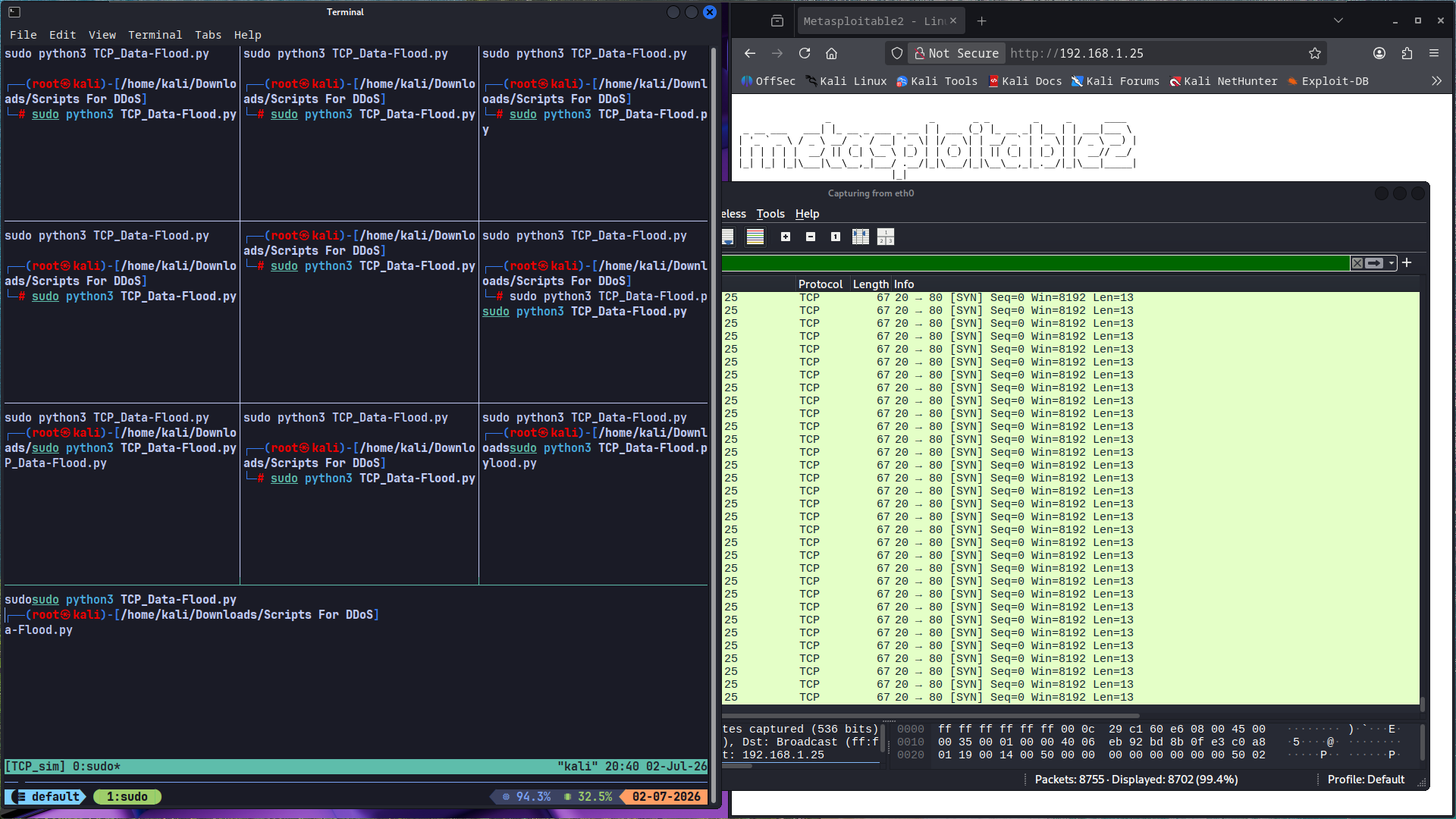Click the 94.3% CPU indicator
Image resolution: width=1456 pixels, height=819 pixels.
pos(526,797)
